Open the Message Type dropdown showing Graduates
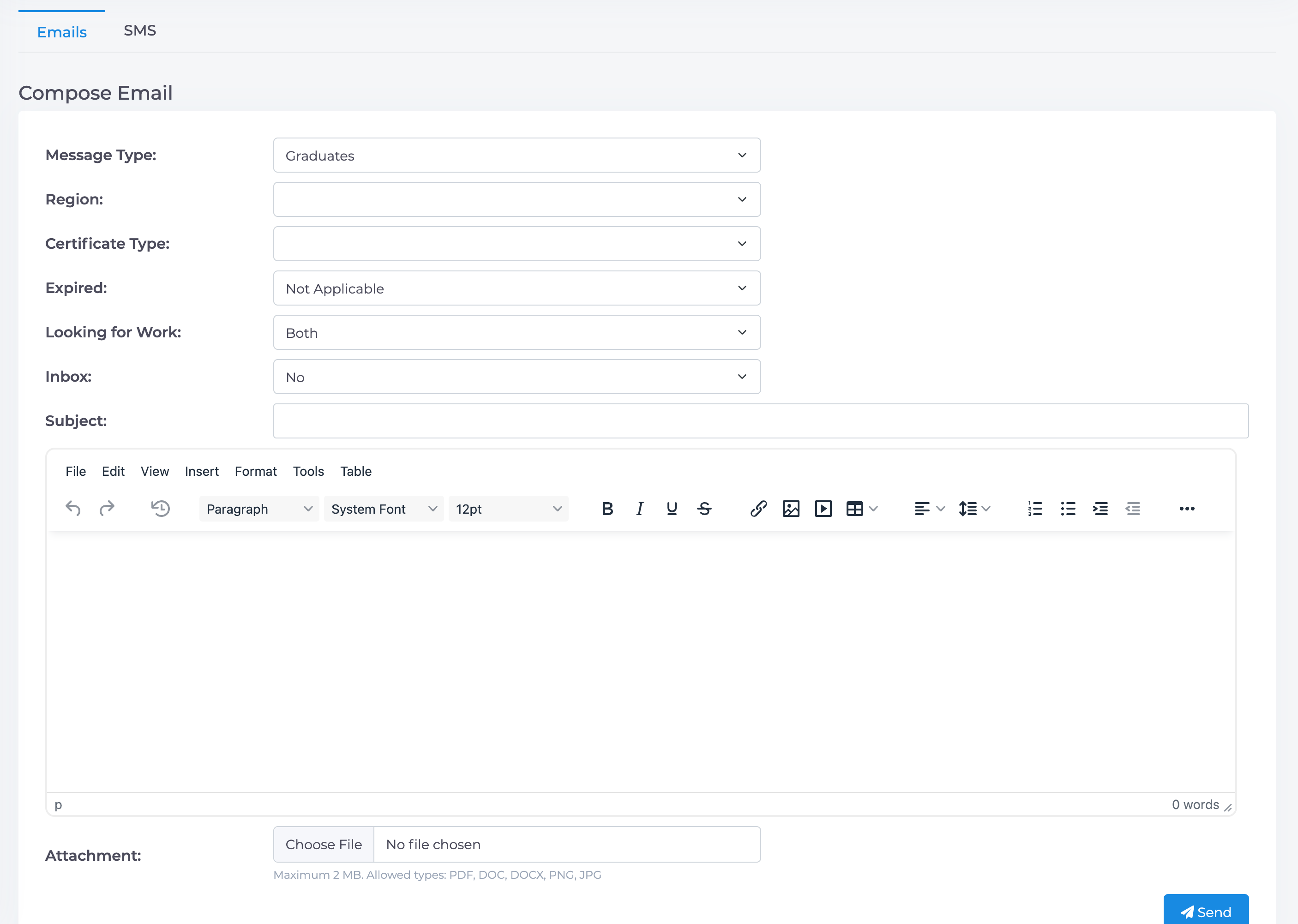This screenshot has height=924, width=1298. pyautogui.click(x=517, y=155)
